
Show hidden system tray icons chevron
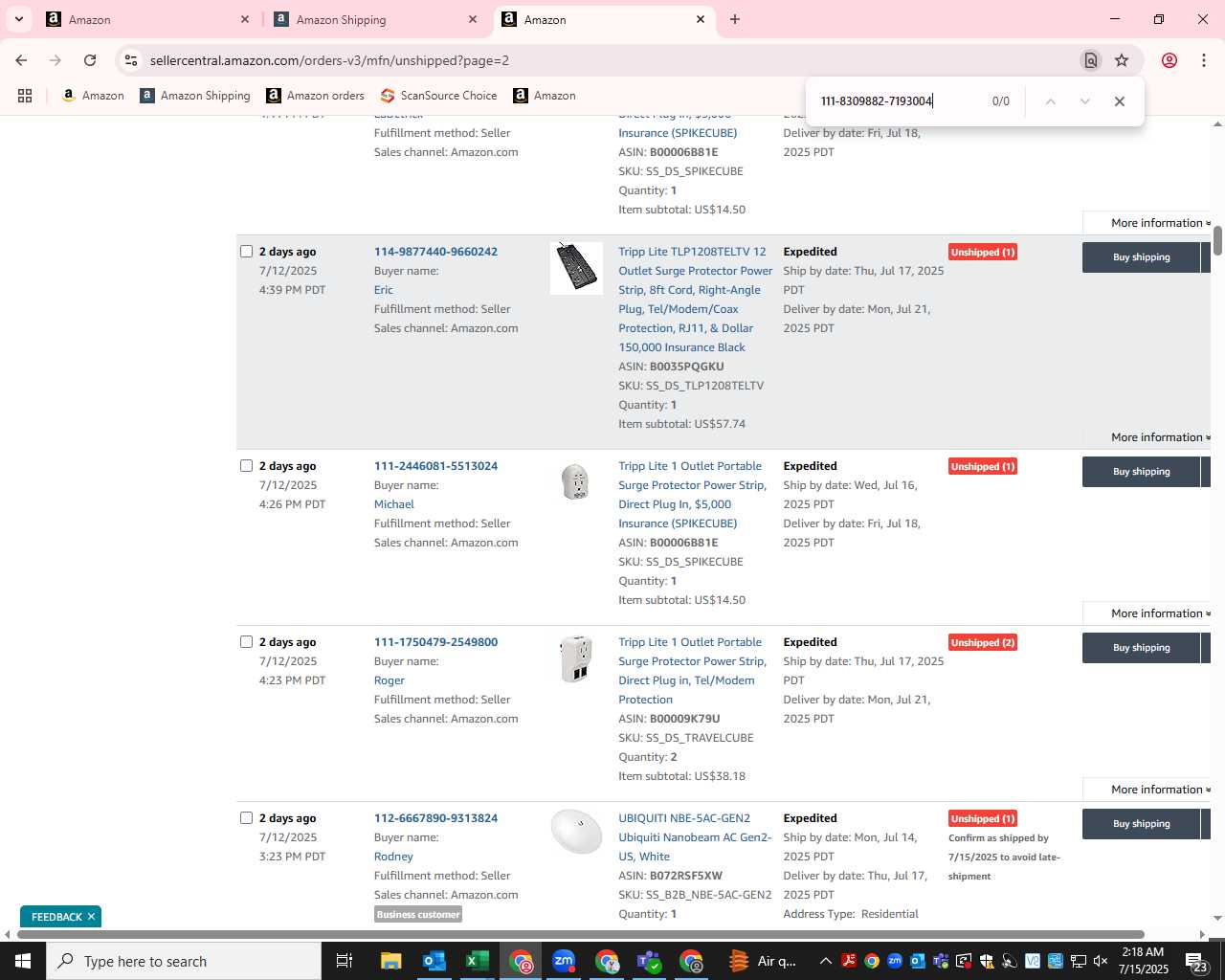(825, 961)
